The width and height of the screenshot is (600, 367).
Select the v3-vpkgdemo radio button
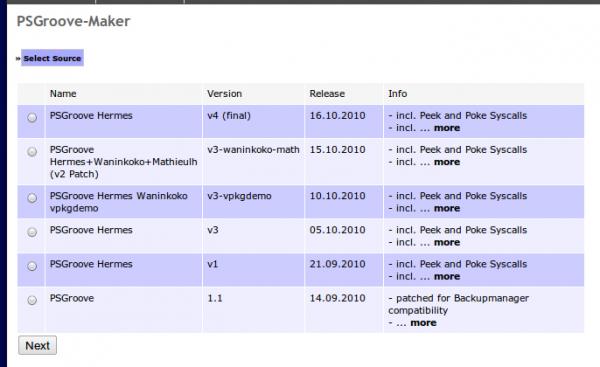(32, 198)
